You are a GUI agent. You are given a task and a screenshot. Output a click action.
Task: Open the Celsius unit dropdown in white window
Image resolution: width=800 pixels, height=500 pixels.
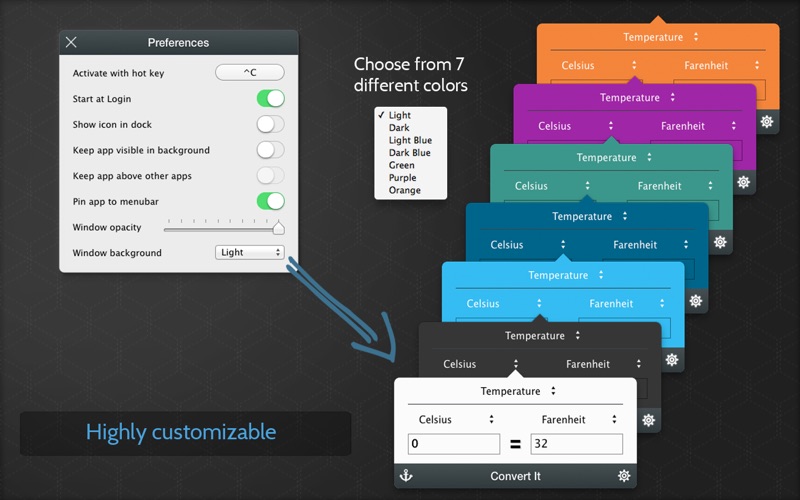pos(453,420)
